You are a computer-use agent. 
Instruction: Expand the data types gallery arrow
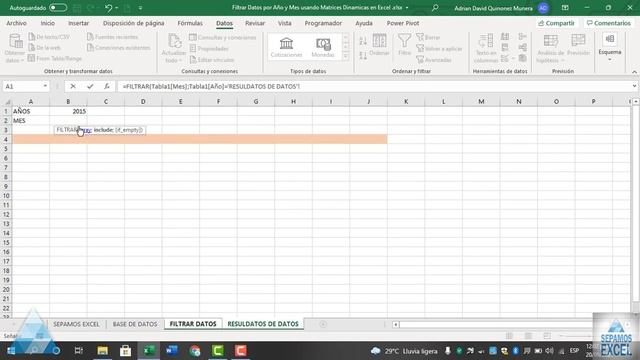point(346,56)
